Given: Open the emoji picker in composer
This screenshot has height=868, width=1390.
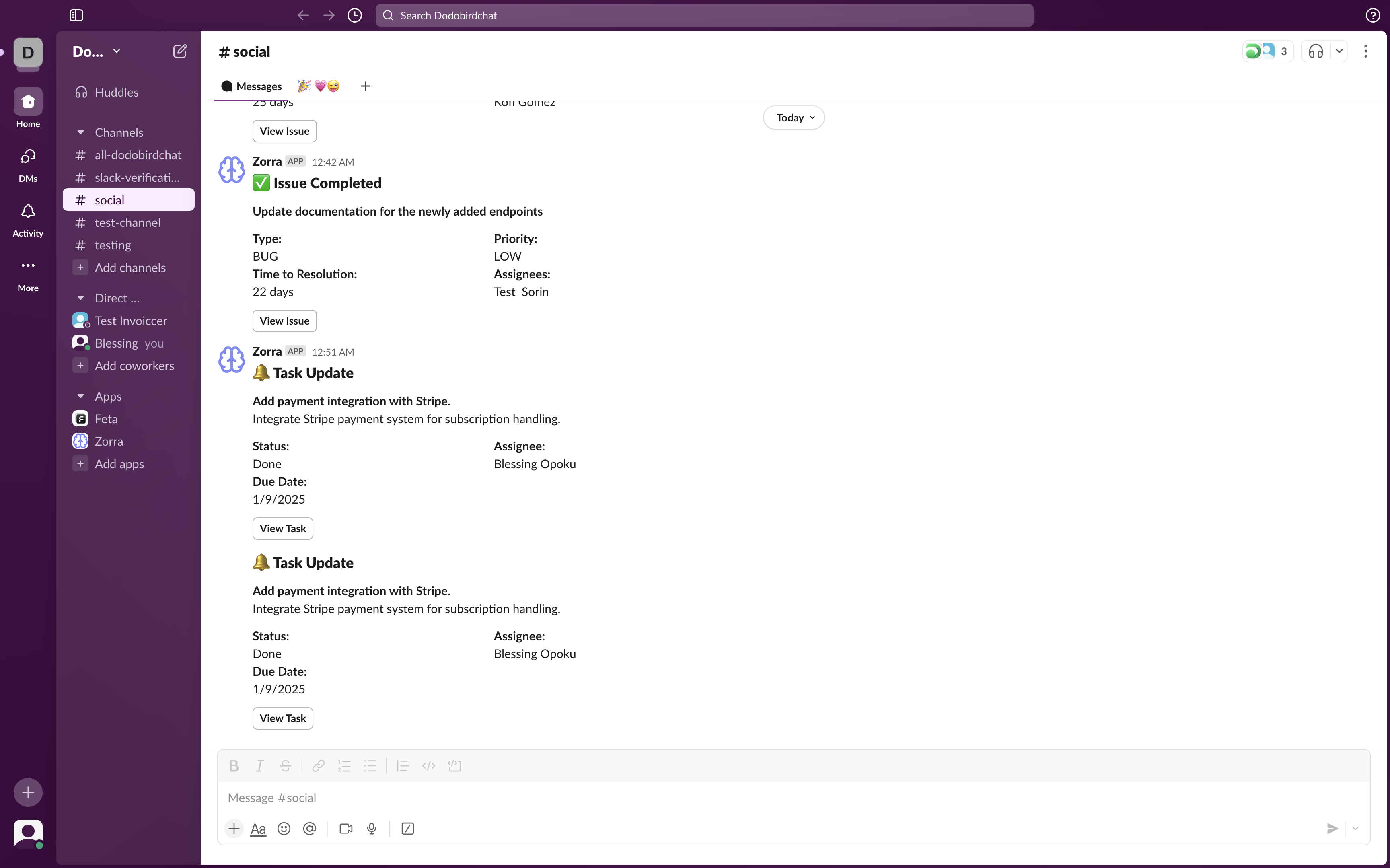Looking at the screenshot, I should [284, 829].
